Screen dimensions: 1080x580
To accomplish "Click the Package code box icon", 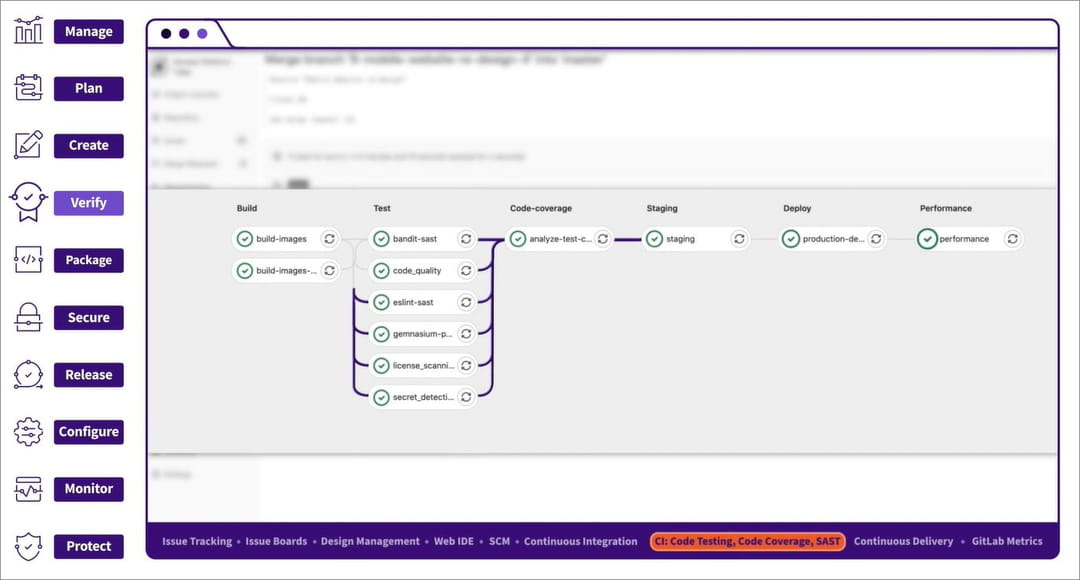I will [x=28, y=260].
